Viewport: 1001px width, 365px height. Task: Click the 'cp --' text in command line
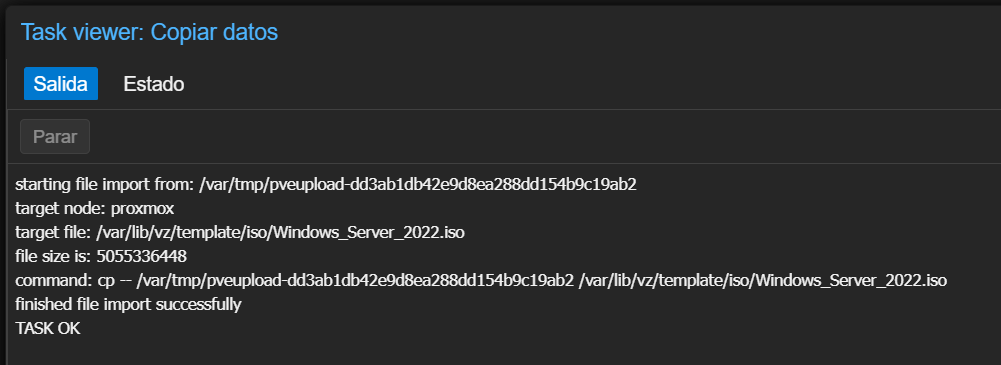pyautogui.click(x=114, y=281)
